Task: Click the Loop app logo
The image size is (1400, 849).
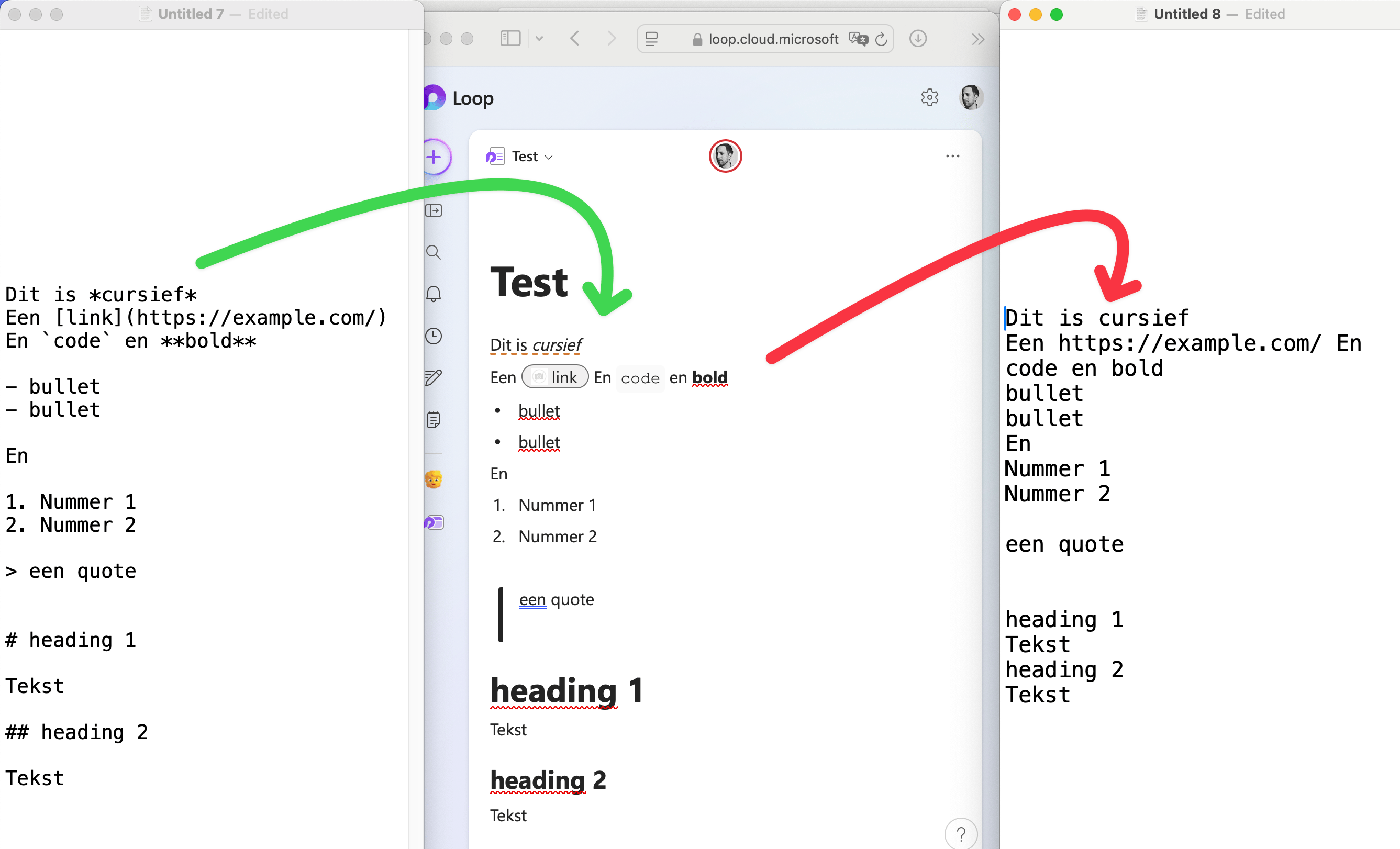Action: pos(435,98)
